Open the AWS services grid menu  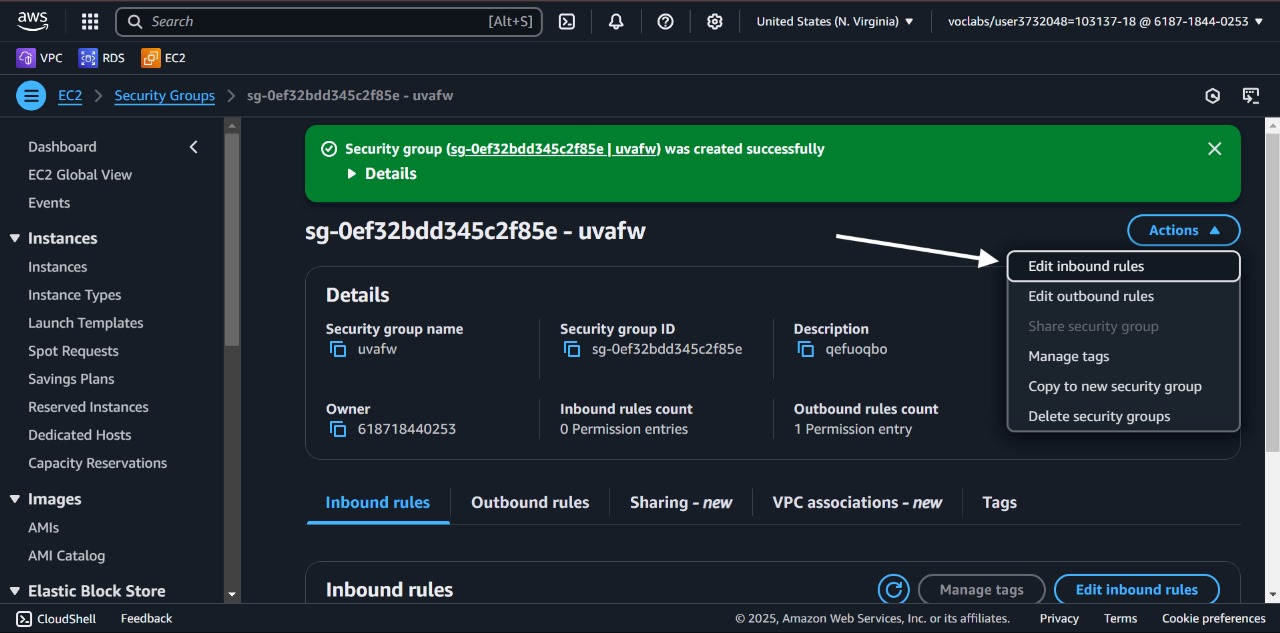click(90, 21)
